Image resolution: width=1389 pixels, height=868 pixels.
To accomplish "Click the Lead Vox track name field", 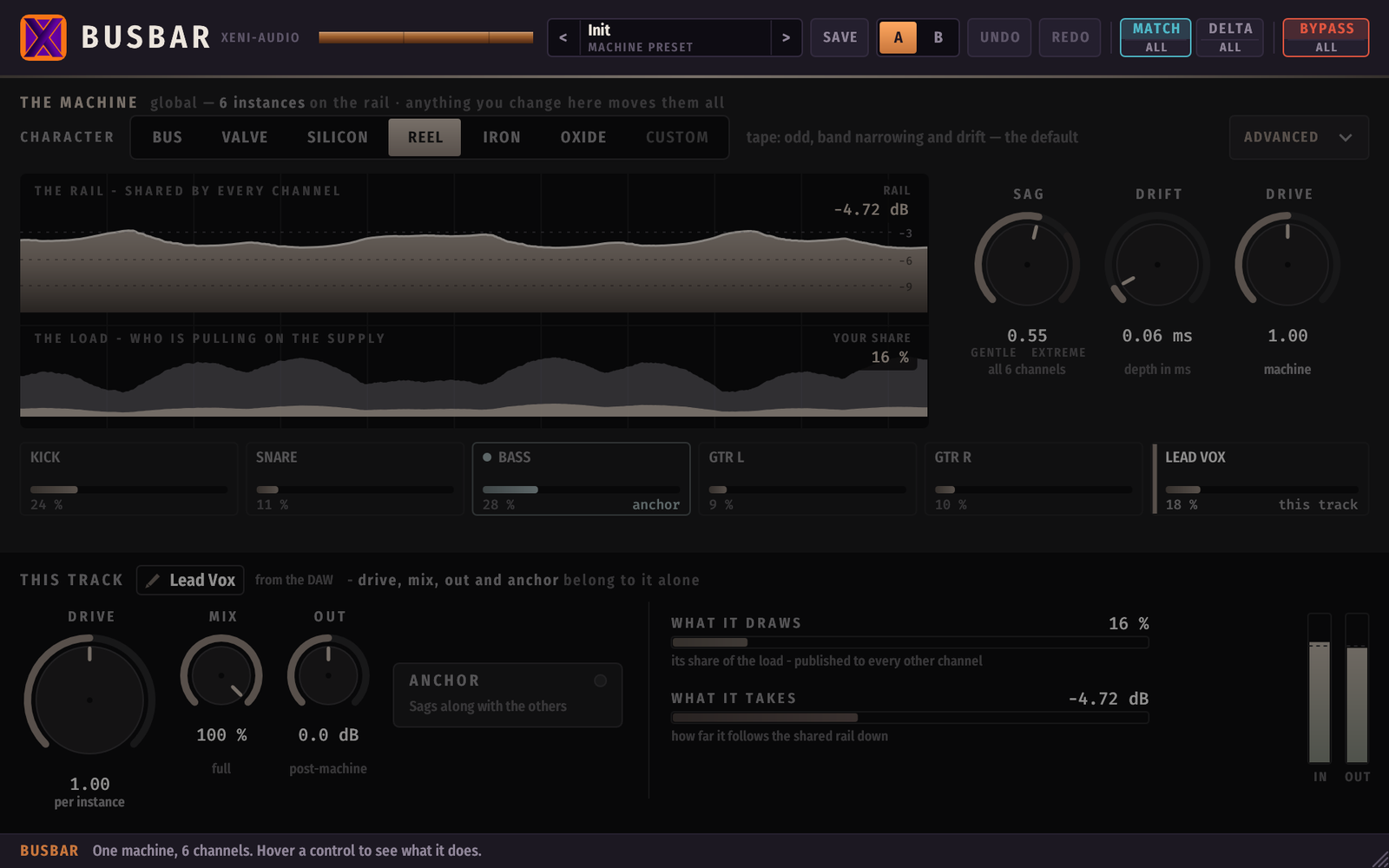I will (190, 581).
